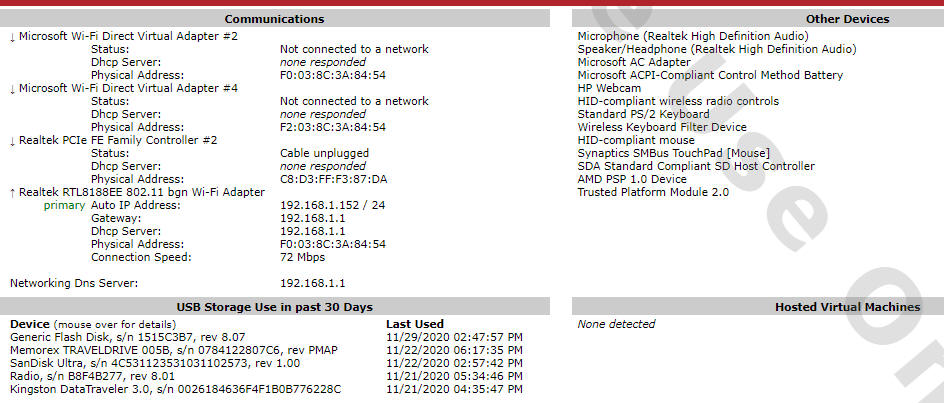Click the Hosted Virtual Machines header

pyautogui.click(x=758, y=307)
